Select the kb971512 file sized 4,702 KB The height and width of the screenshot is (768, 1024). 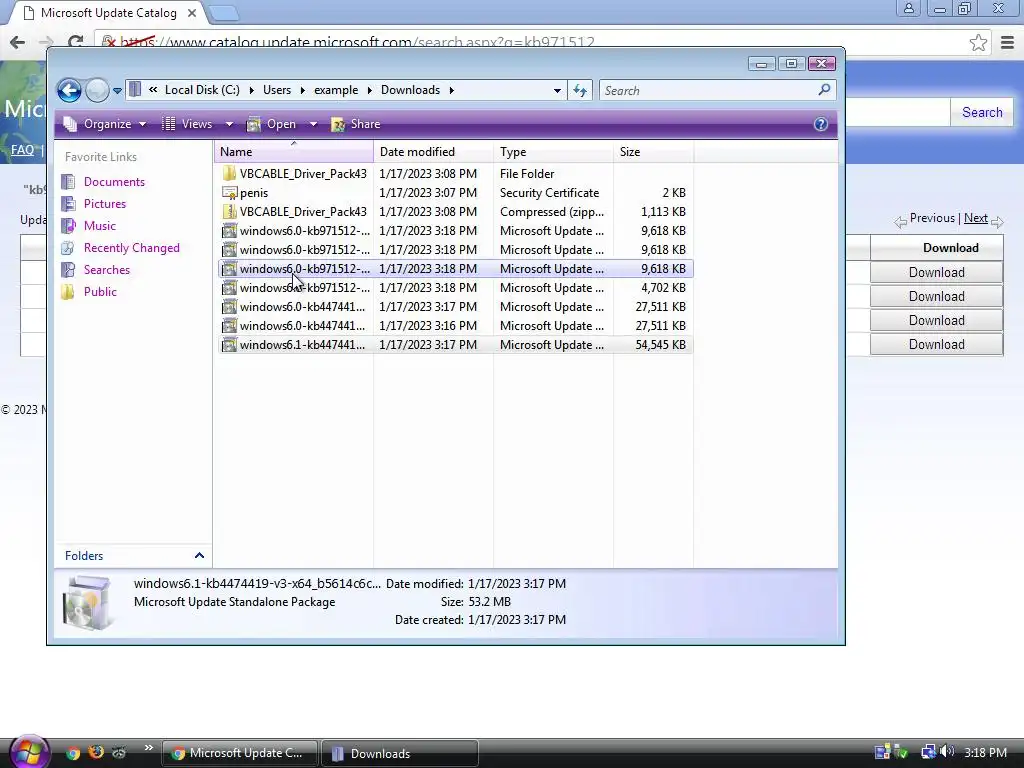pos(455,287)
